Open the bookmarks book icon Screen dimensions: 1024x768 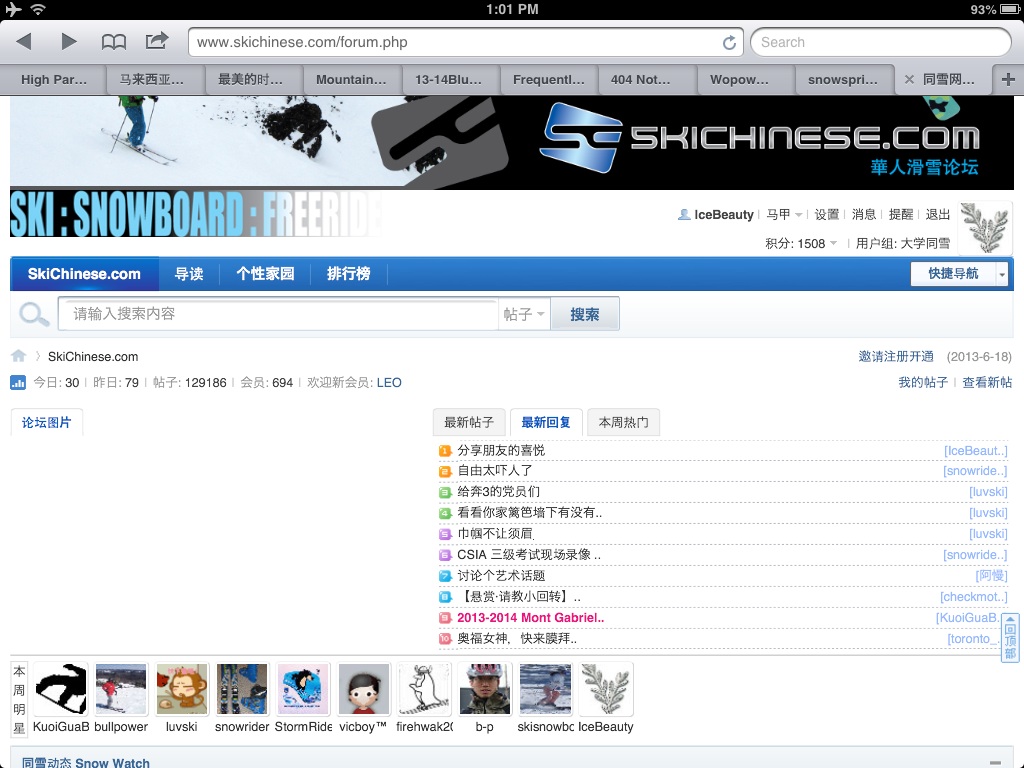114,42
